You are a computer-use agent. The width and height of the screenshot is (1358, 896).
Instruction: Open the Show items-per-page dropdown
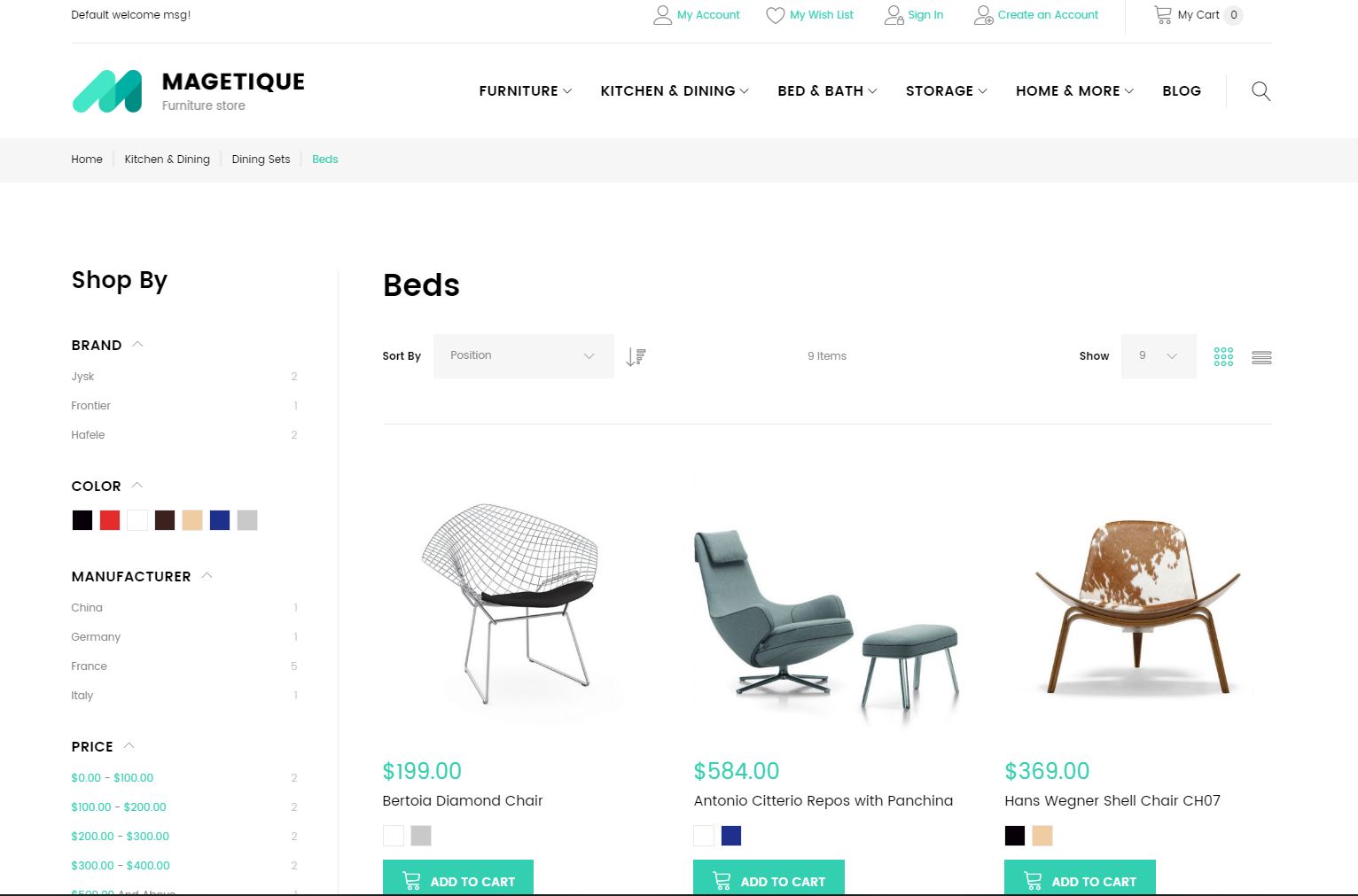point(1159,356)
